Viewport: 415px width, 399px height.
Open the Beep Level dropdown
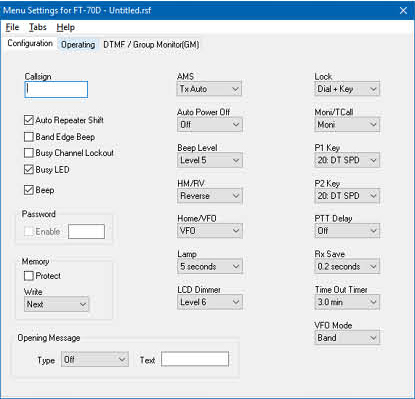tap(209, 160)
